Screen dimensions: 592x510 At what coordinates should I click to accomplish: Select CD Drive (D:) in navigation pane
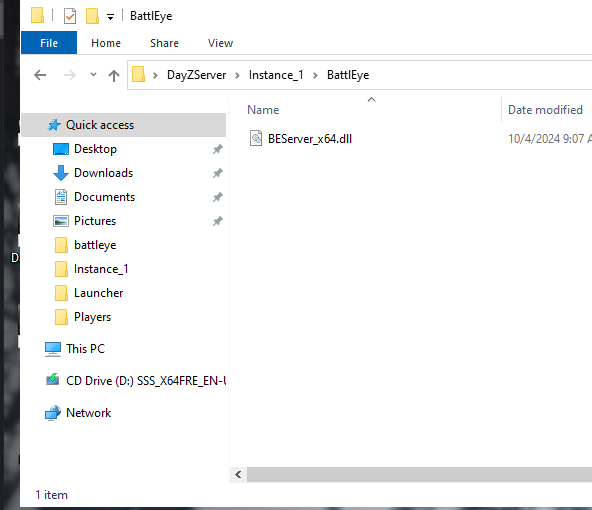tap(146, 381)
